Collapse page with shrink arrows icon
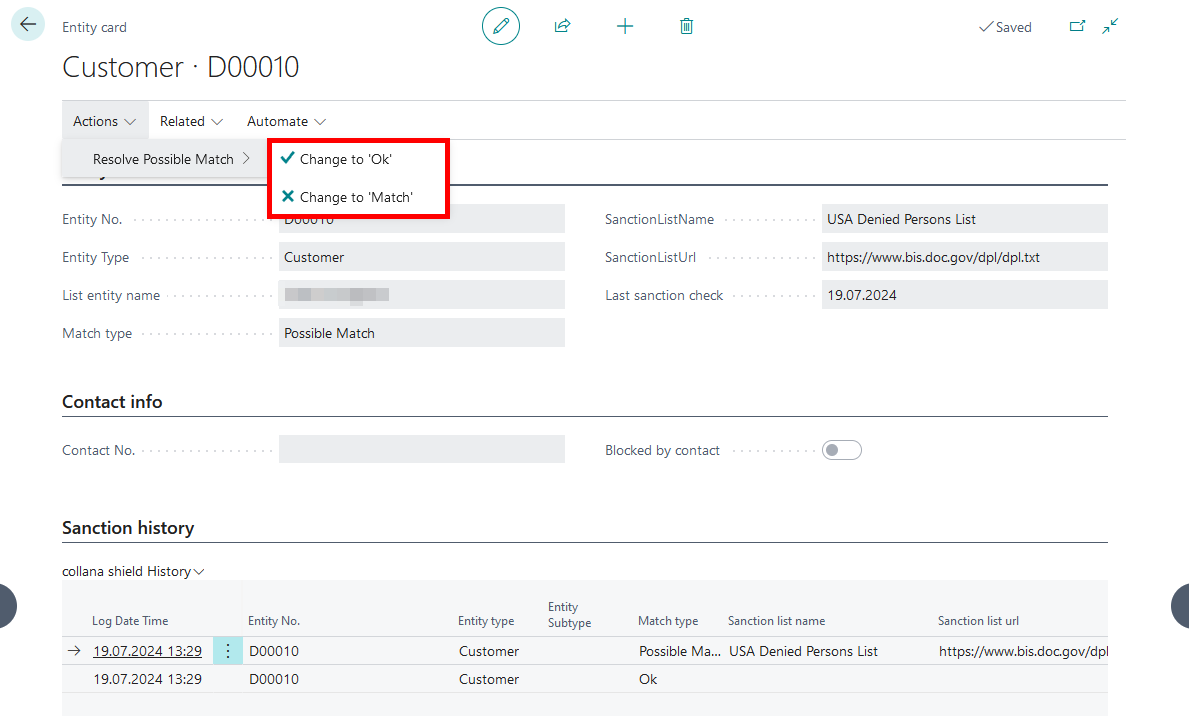This screenshot has height=716, width=1189. (1110, 27)
